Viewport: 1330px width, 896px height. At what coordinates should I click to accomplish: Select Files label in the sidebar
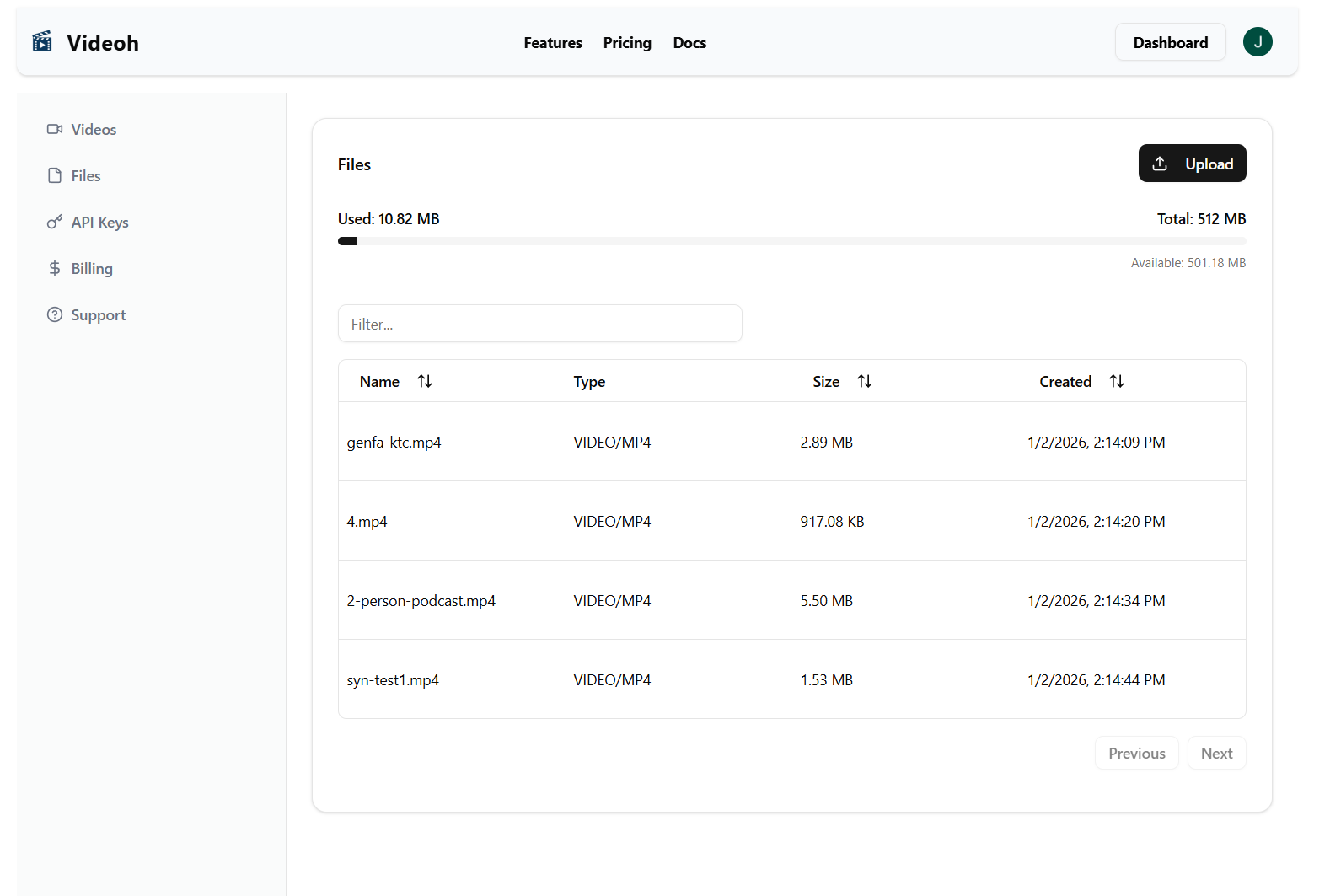[x=86, y=175]
